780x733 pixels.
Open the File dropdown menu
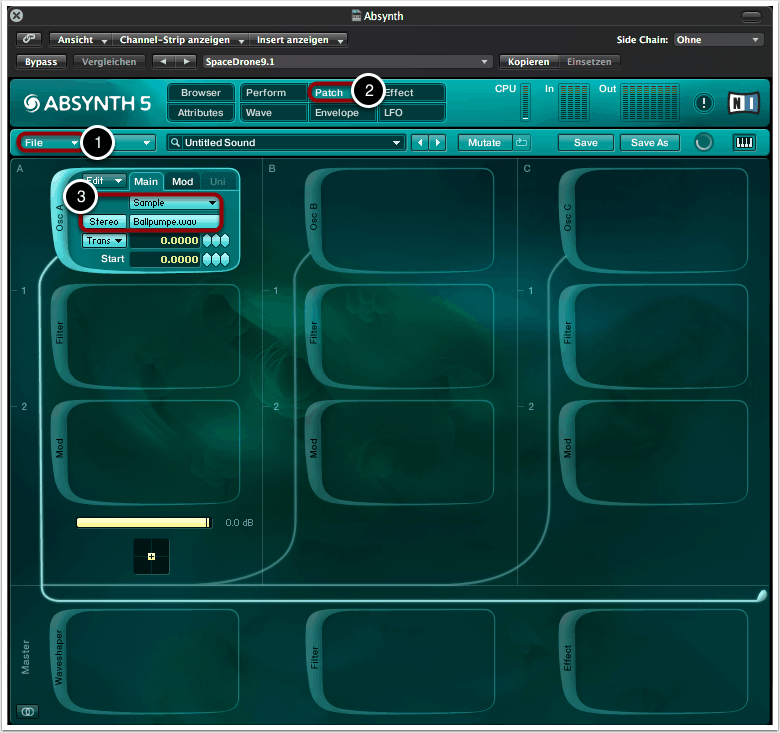pyautogui.click(x=50, y=143)
